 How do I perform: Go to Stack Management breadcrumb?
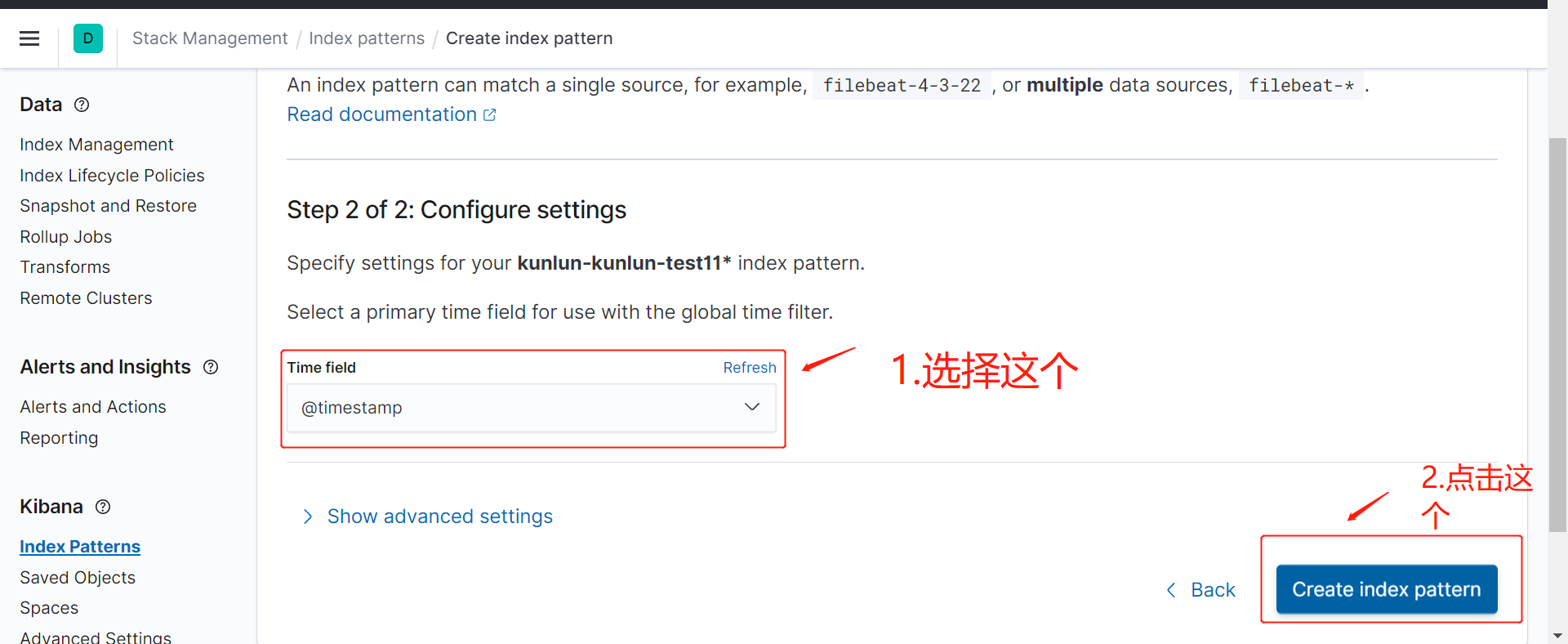coord(210,38)
